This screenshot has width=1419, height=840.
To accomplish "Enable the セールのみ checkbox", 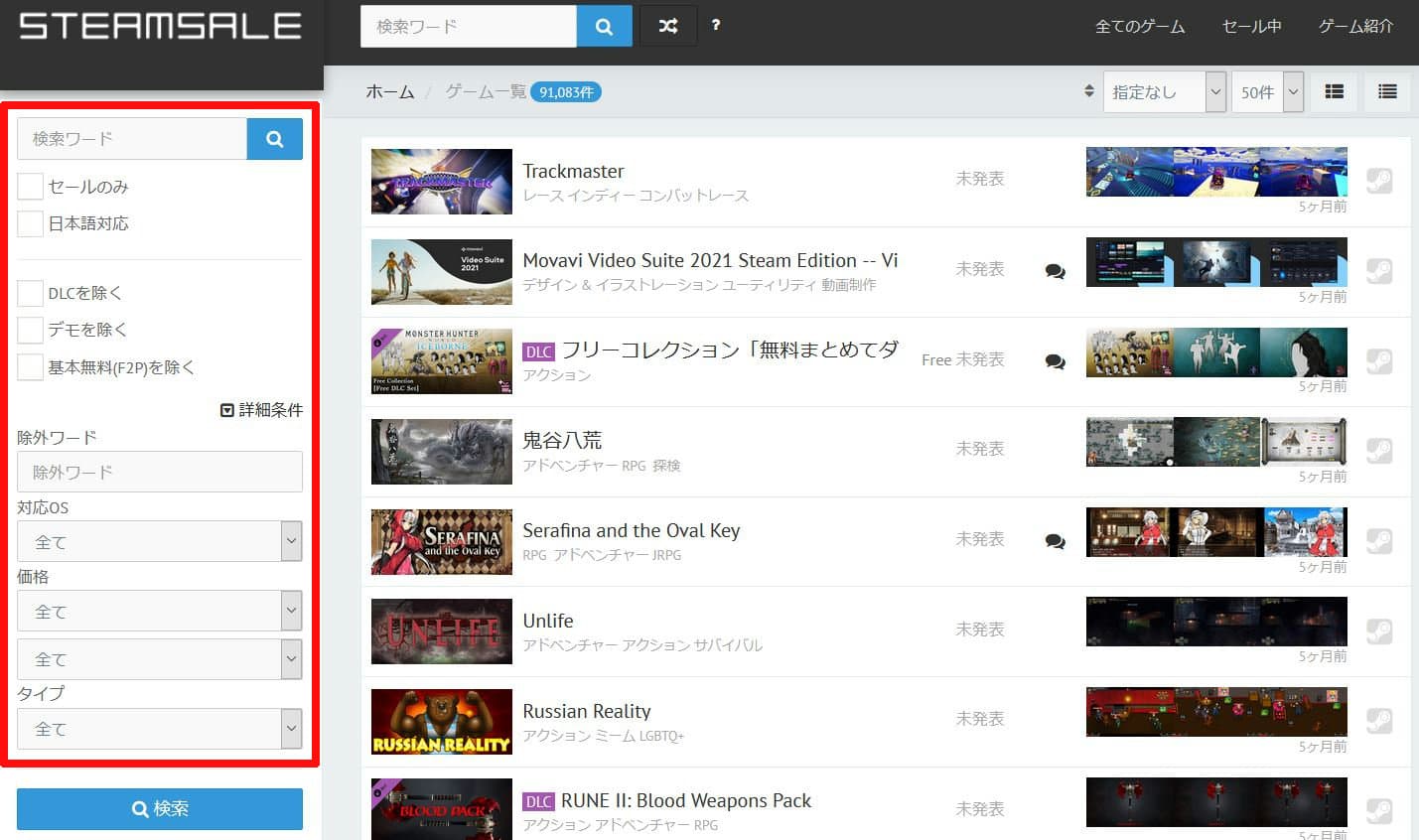I will point(30,186).
